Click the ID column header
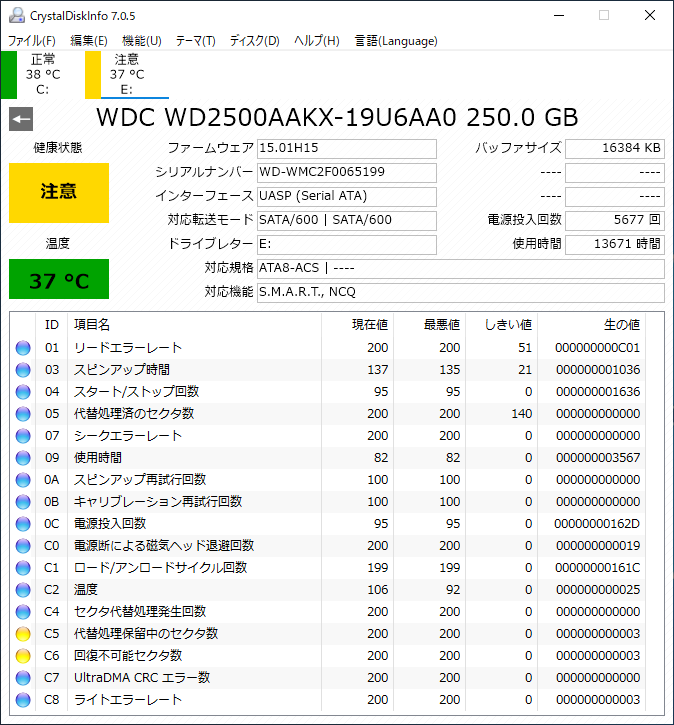Image resolution: width=674 pixels, height=725 pixels. pos(52,325)
